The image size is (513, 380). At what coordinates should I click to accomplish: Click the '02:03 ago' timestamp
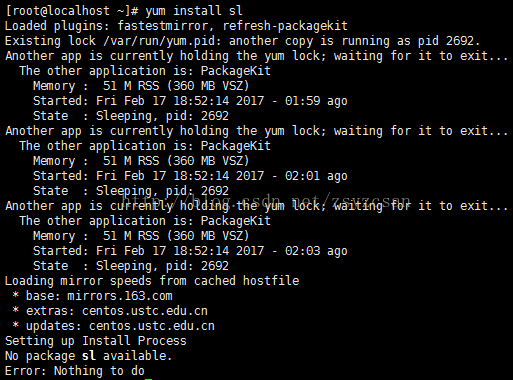(316, 251)
